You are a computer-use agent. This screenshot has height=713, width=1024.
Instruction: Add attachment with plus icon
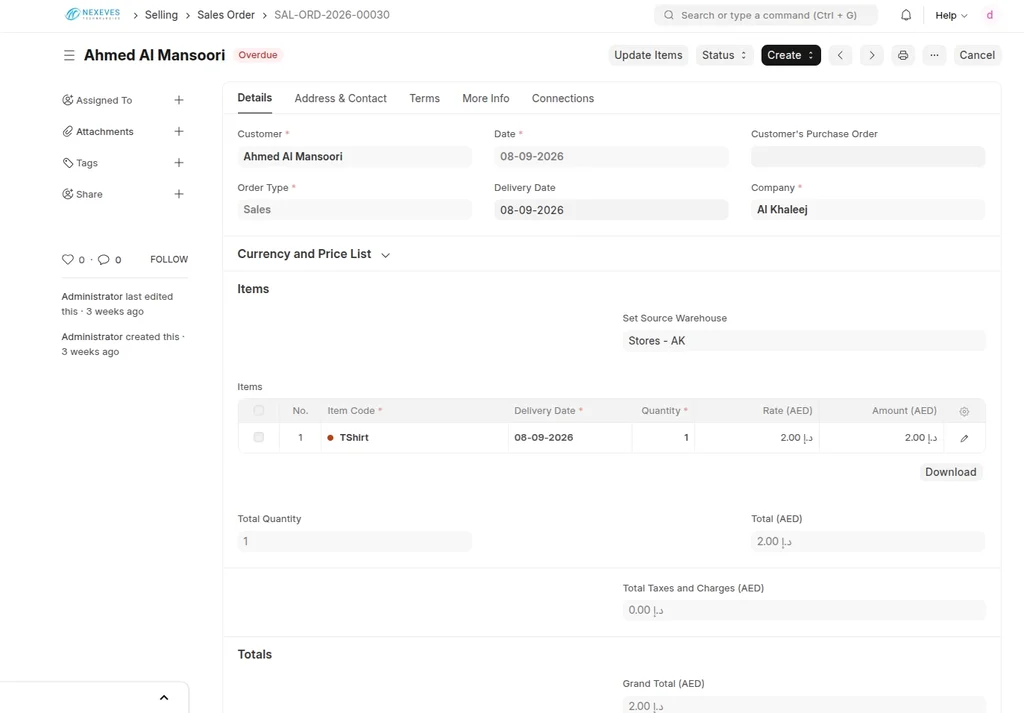(x=179, y=131)
